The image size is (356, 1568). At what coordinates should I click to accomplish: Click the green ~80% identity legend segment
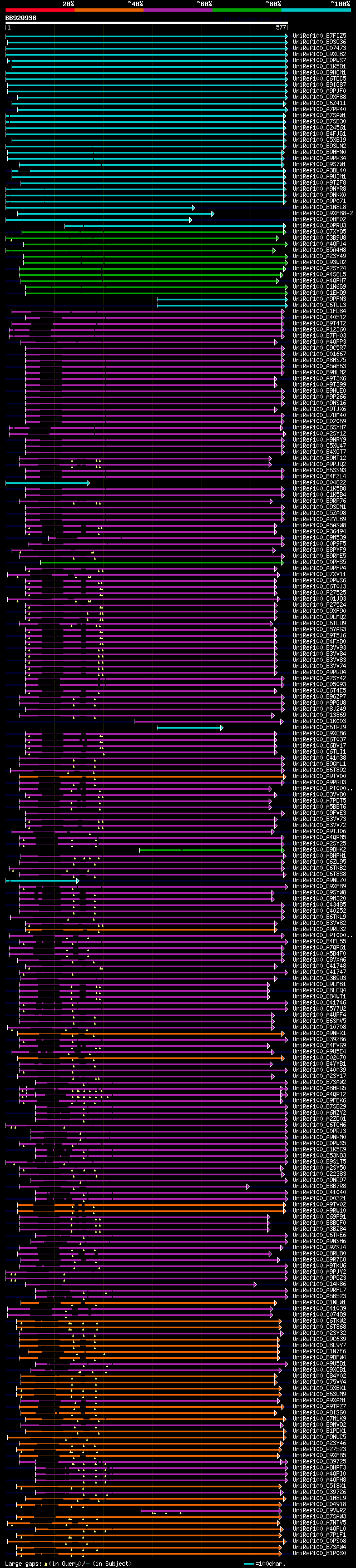[x=247, y=10]
